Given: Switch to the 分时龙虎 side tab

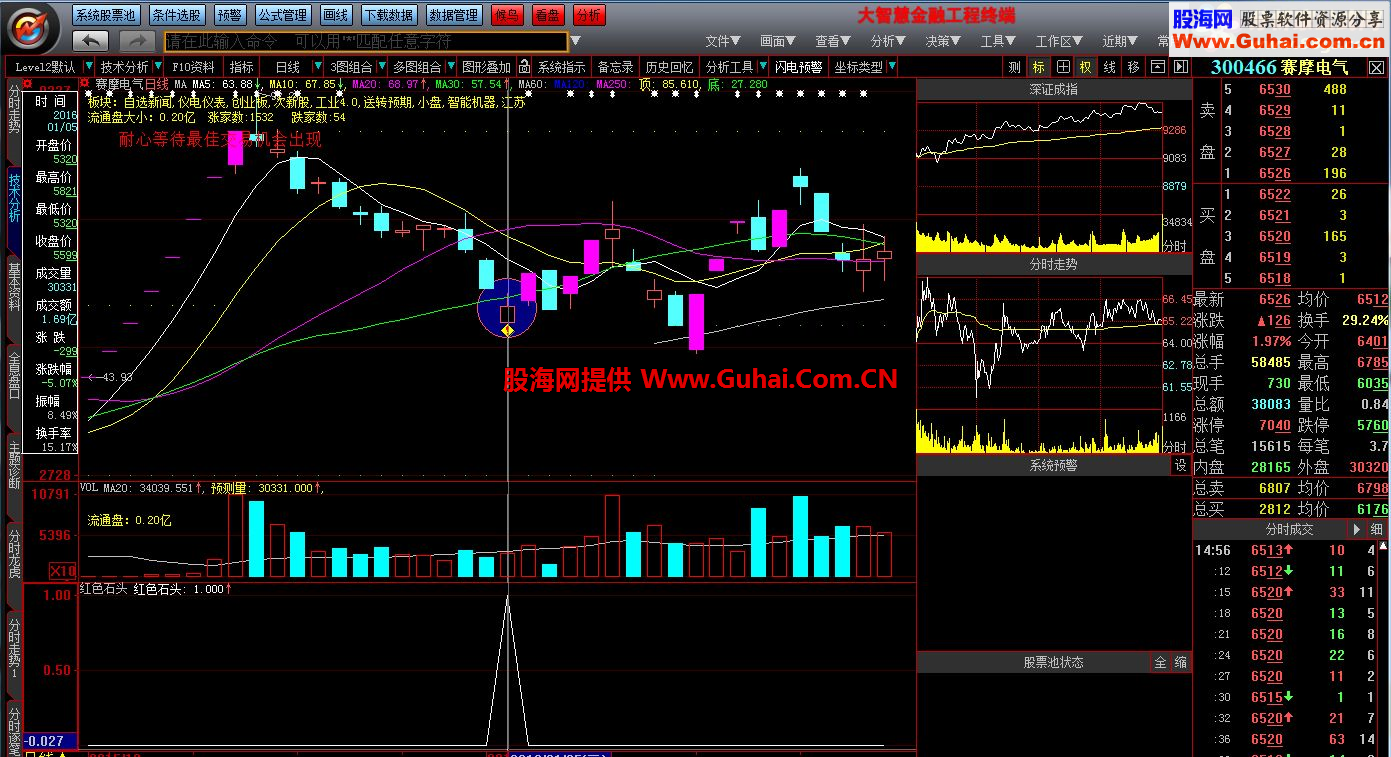Looking at the screenshot, I should 14,553.
